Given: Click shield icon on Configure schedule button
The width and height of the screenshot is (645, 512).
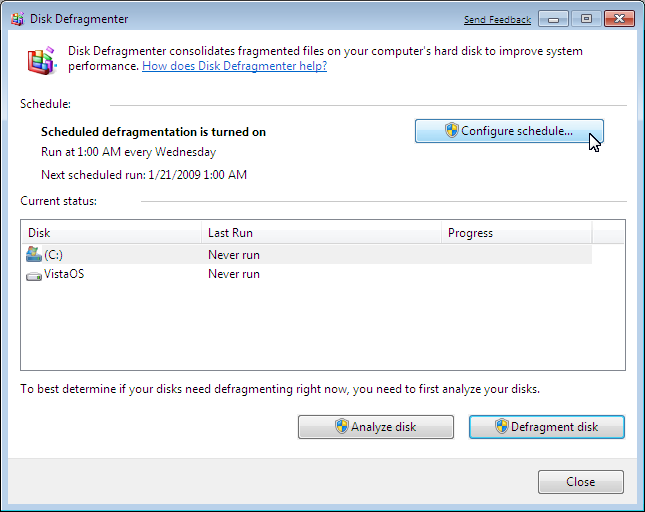Looking at the screenshot, I should pos(451,130).
